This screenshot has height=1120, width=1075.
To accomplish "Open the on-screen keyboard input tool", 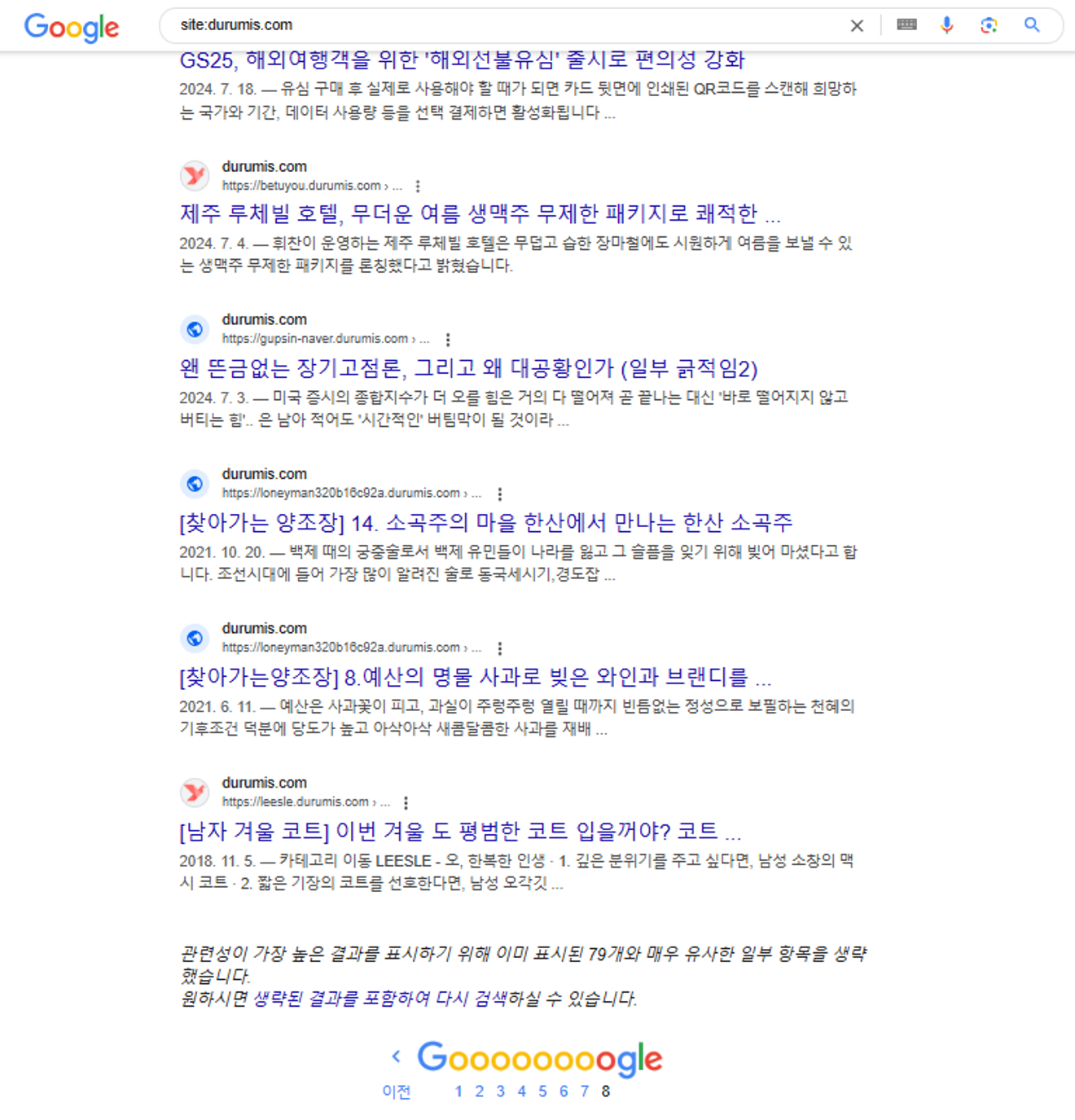I will pyautogui.click(x=906, y=24).
